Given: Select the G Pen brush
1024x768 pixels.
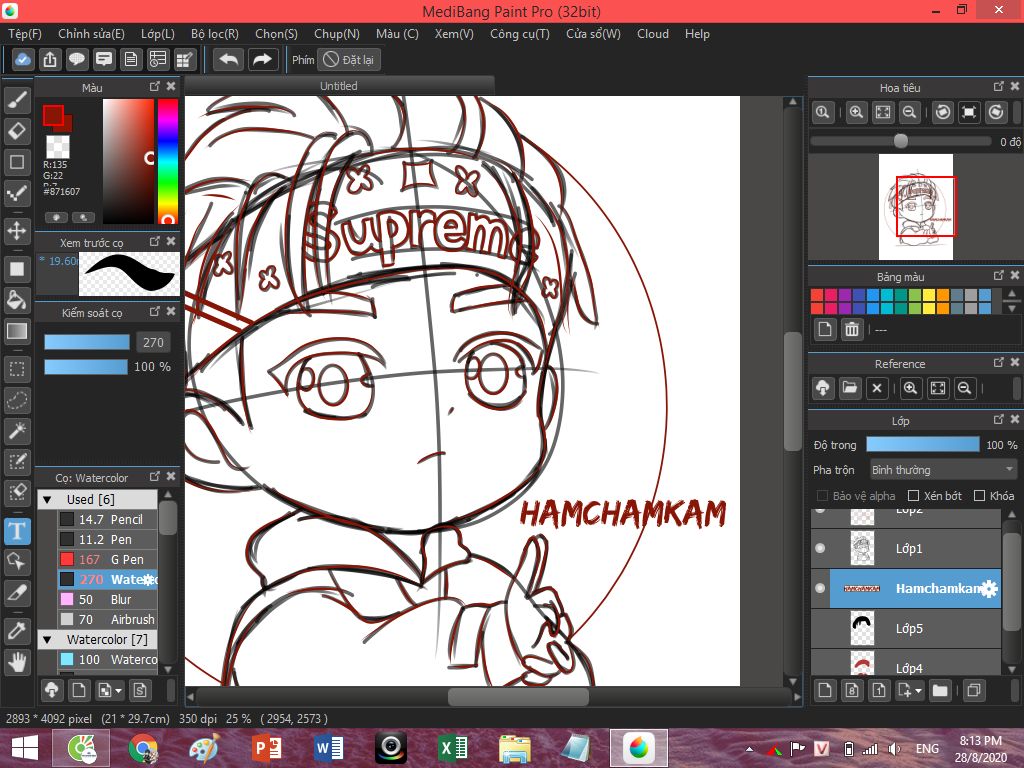Looking at the screenshot, I should pos(108,559).
